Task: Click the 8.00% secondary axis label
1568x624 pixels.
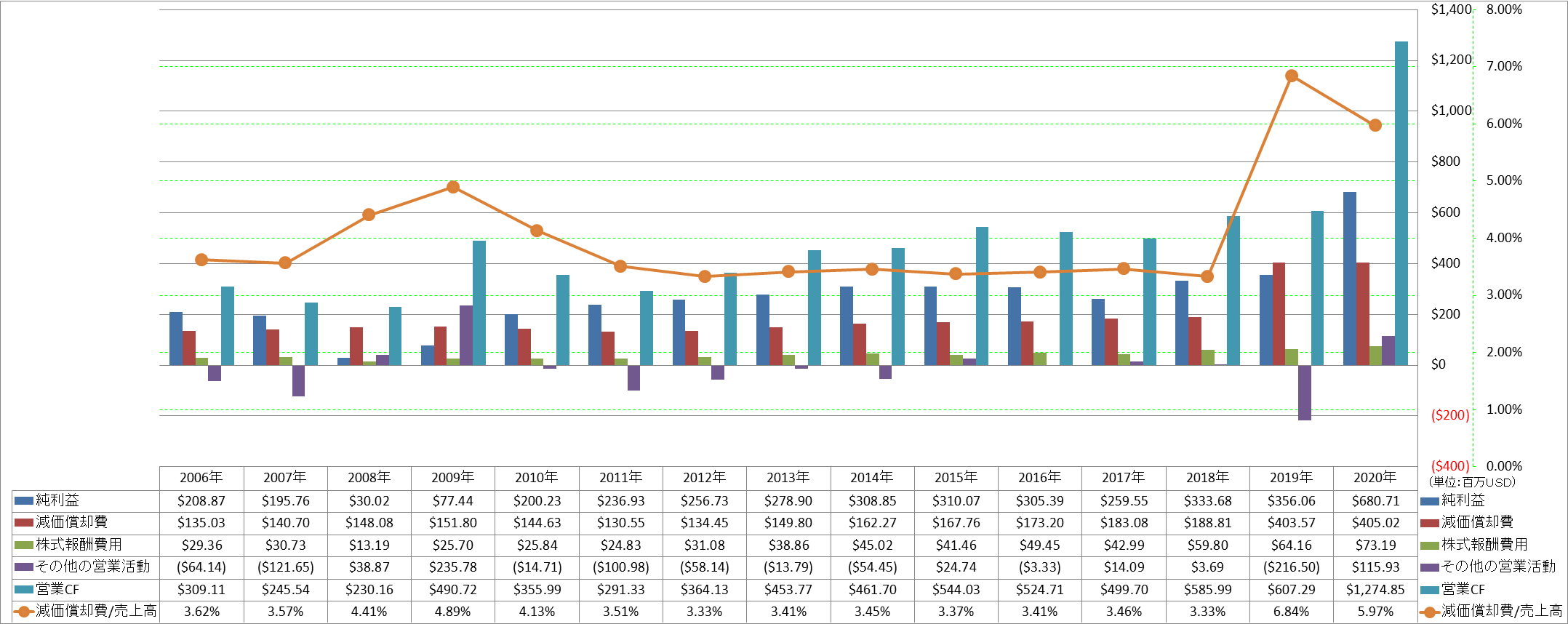Action: (1504, 9)
